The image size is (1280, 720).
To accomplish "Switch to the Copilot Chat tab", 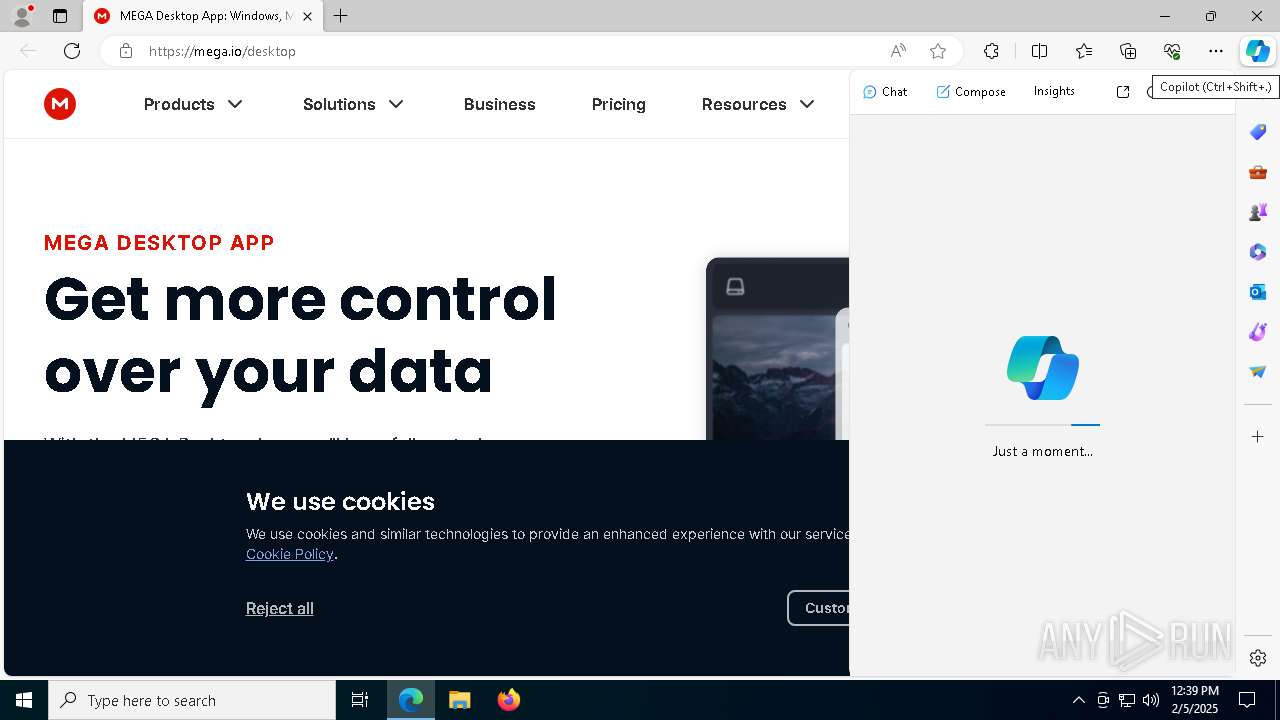I will point(885,91).
